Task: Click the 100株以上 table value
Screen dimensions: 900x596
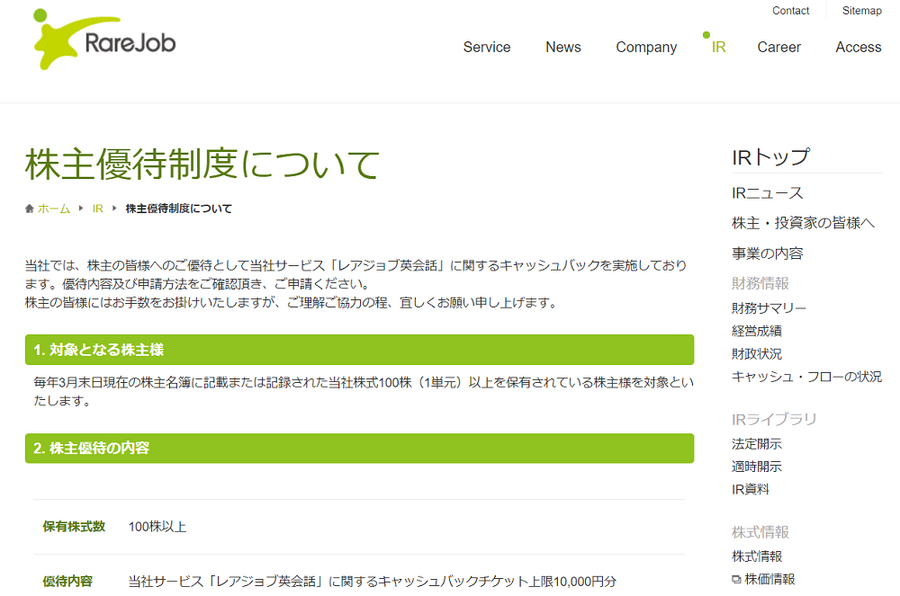Action: click(x=157, y=527)
